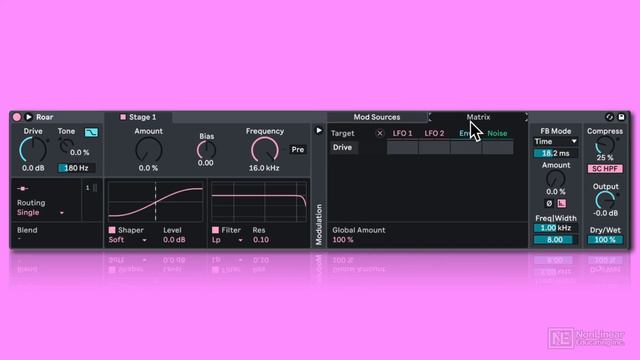
Task: Click the Compress knob
Action: [604, 146]
